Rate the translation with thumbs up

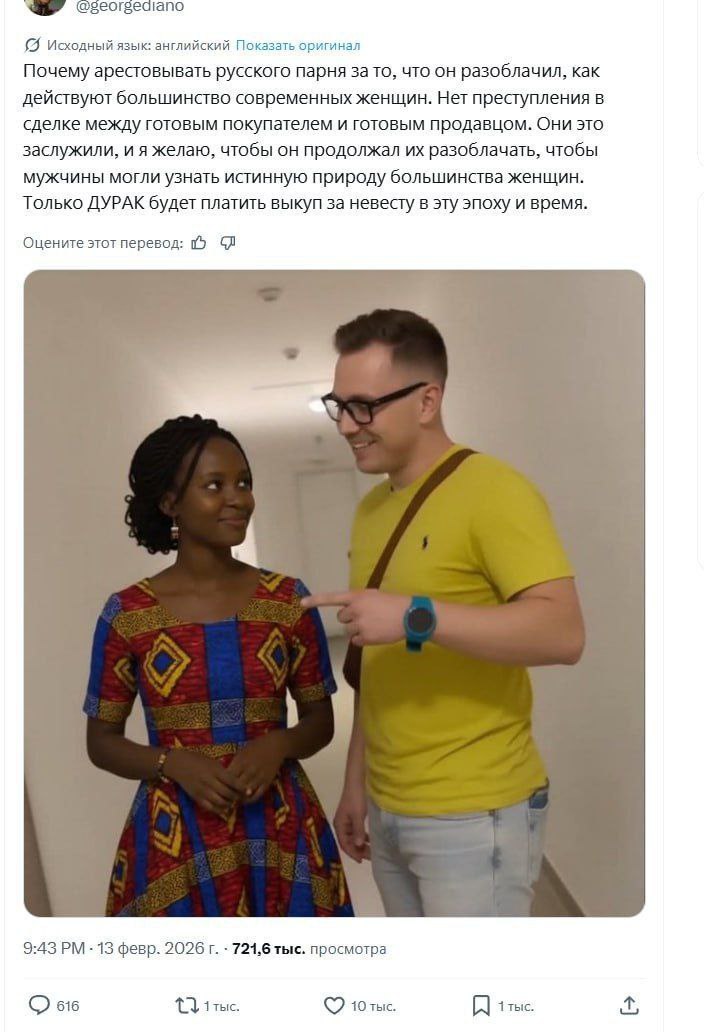pos(199,243)
